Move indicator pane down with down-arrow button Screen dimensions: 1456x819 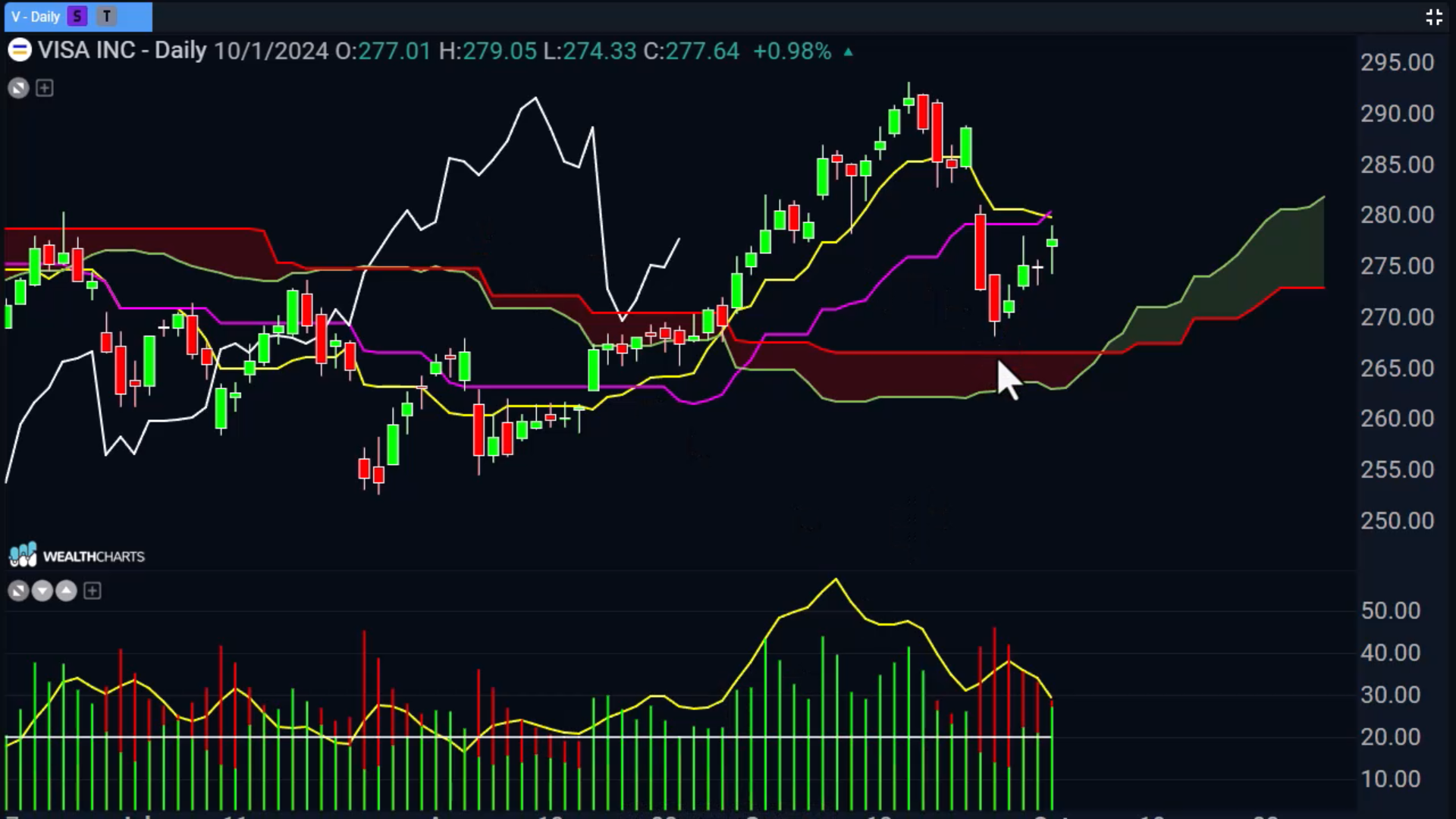tap(42, 591)
